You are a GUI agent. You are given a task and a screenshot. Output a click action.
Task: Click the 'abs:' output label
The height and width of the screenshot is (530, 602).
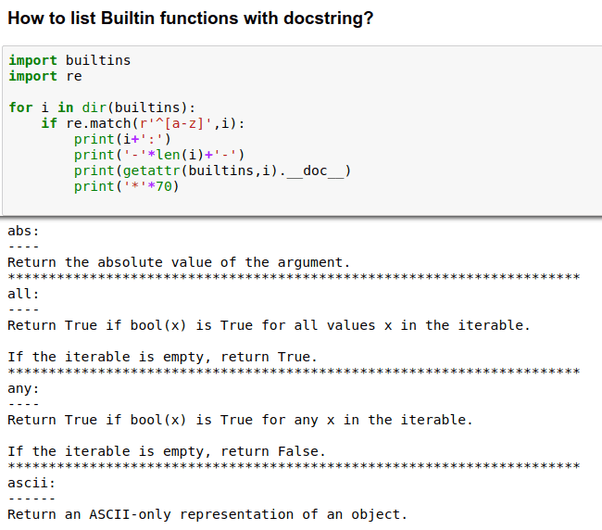[x=23, y=231]
